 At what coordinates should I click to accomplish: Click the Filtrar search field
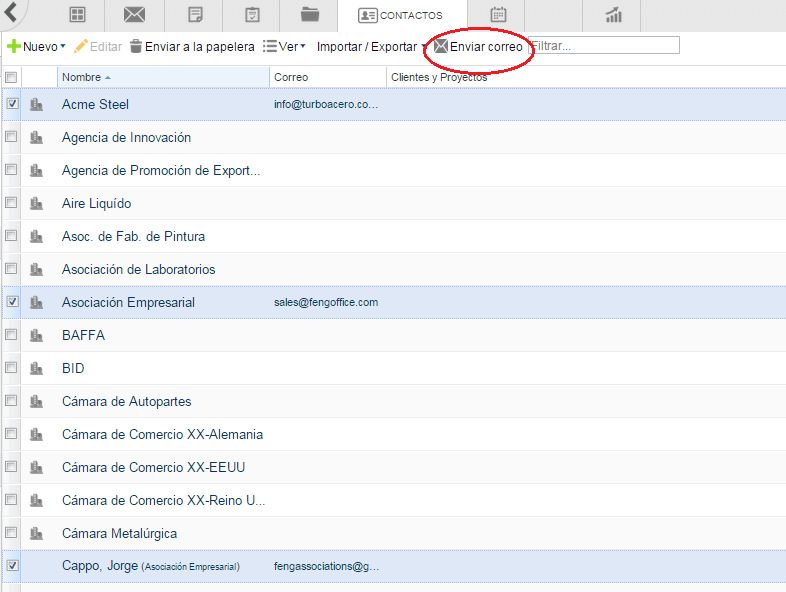[x=604, y=46]
